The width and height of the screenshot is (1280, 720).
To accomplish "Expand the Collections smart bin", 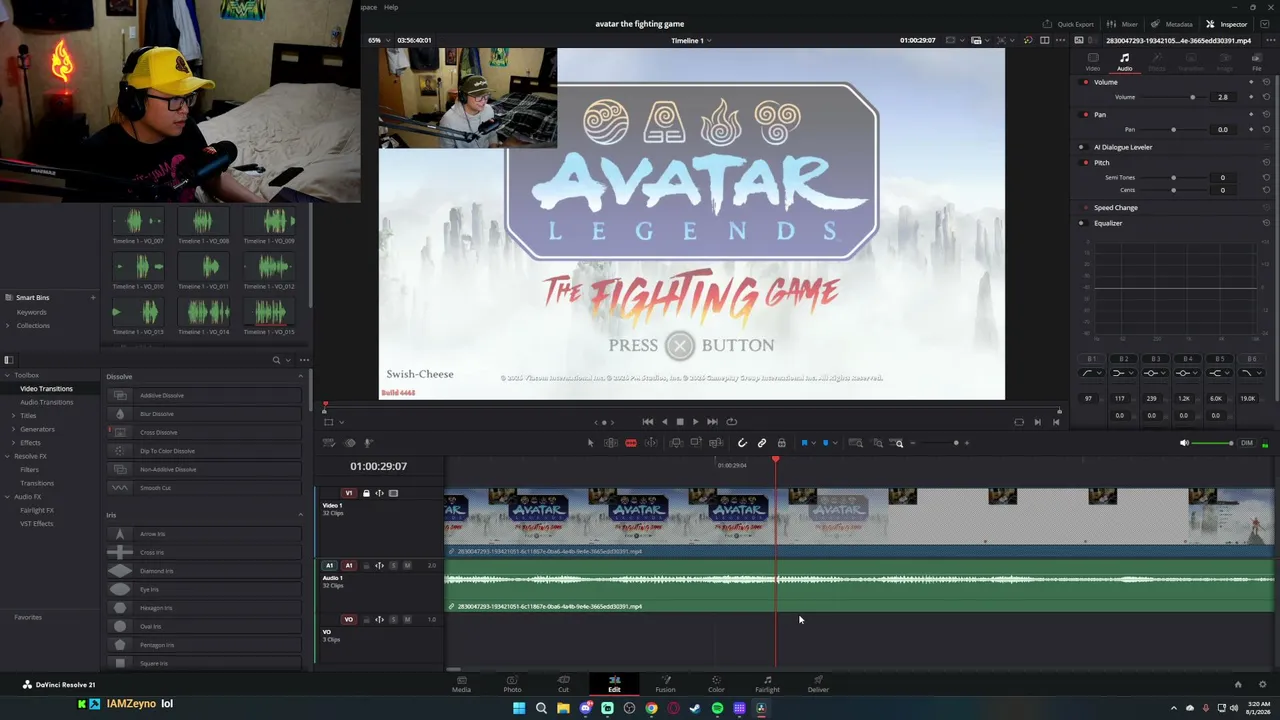I will point(9,325).
